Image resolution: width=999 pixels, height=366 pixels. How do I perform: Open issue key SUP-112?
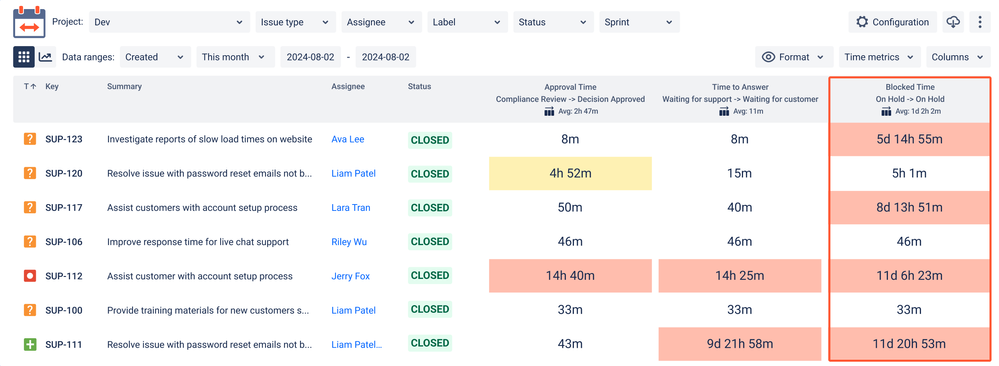click(64, 276)
